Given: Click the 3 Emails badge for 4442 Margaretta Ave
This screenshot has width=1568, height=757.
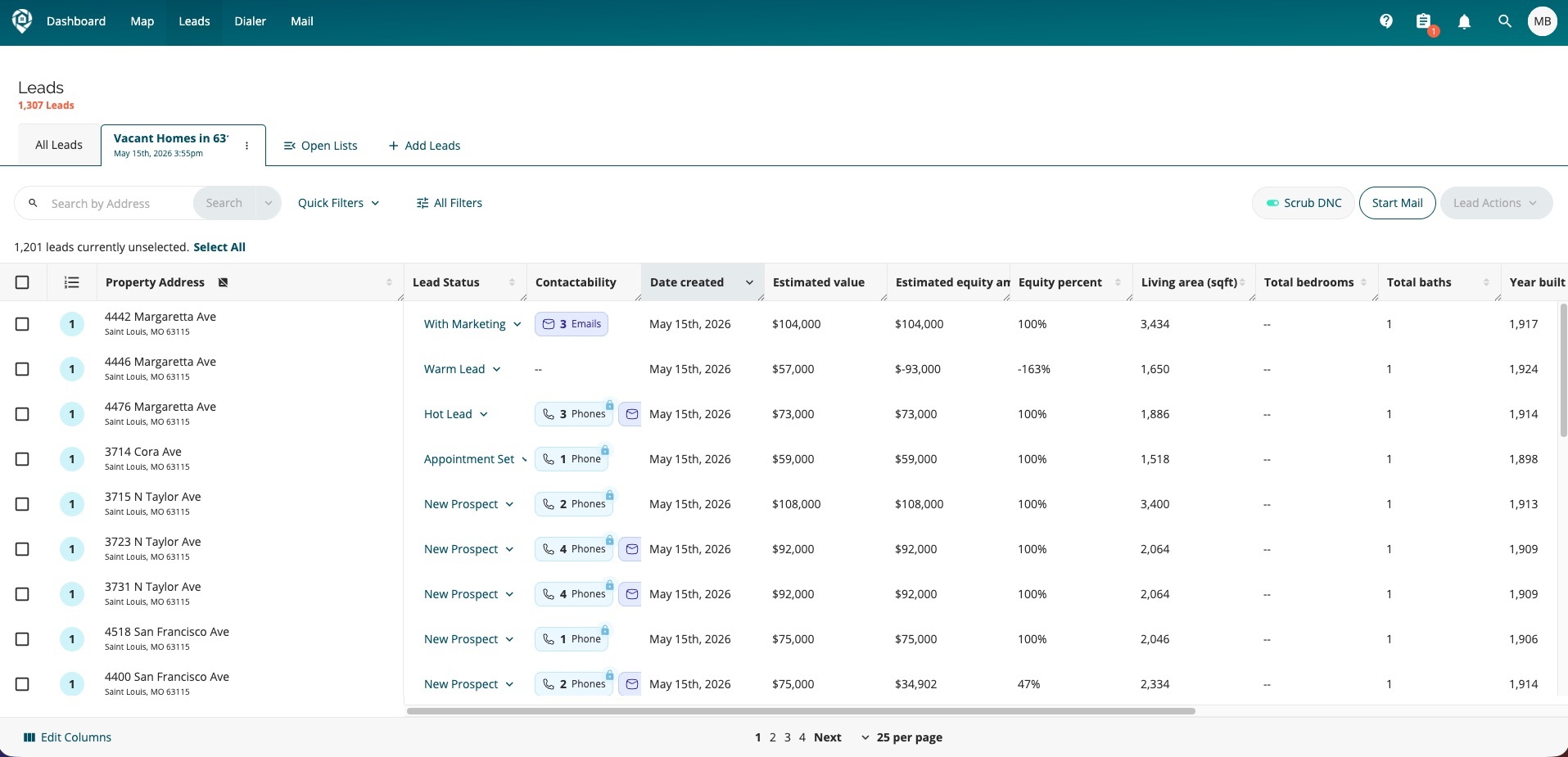Looking at the screenshot, I should 572,324.
